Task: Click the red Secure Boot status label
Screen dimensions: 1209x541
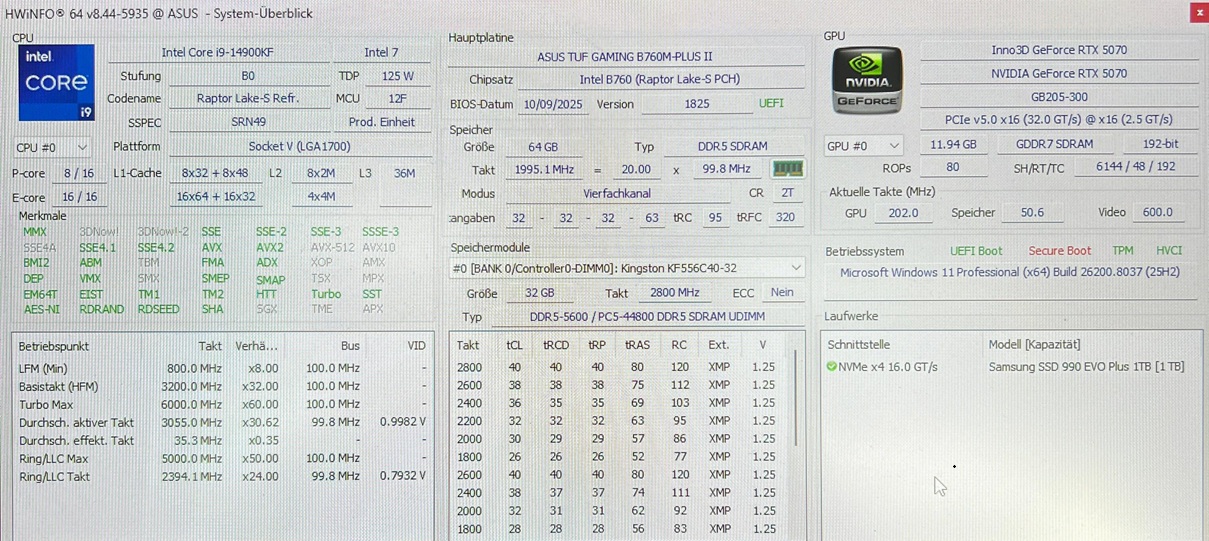Action: [1060, 251]
